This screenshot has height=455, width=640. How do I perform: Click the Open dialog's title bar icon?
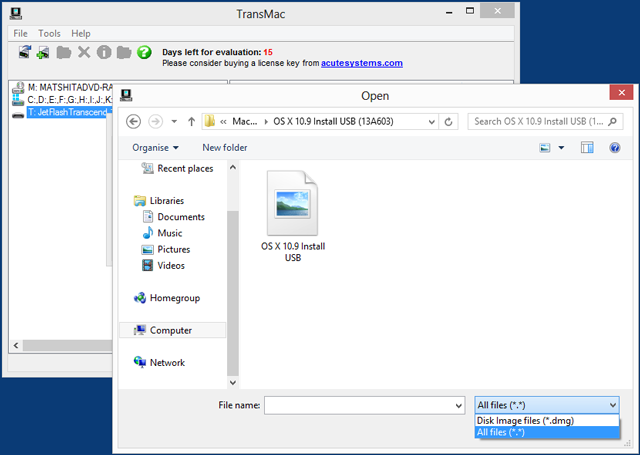[126, 95]
